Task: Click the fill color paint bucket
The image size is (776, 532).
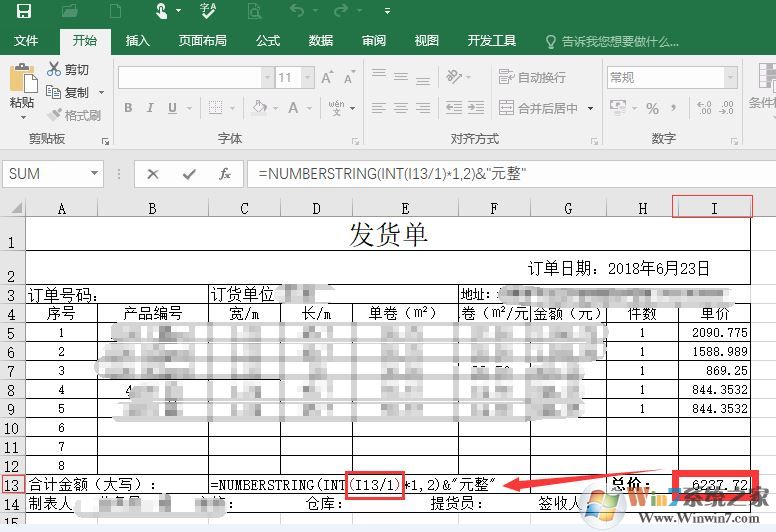Action: coord(259,107)
